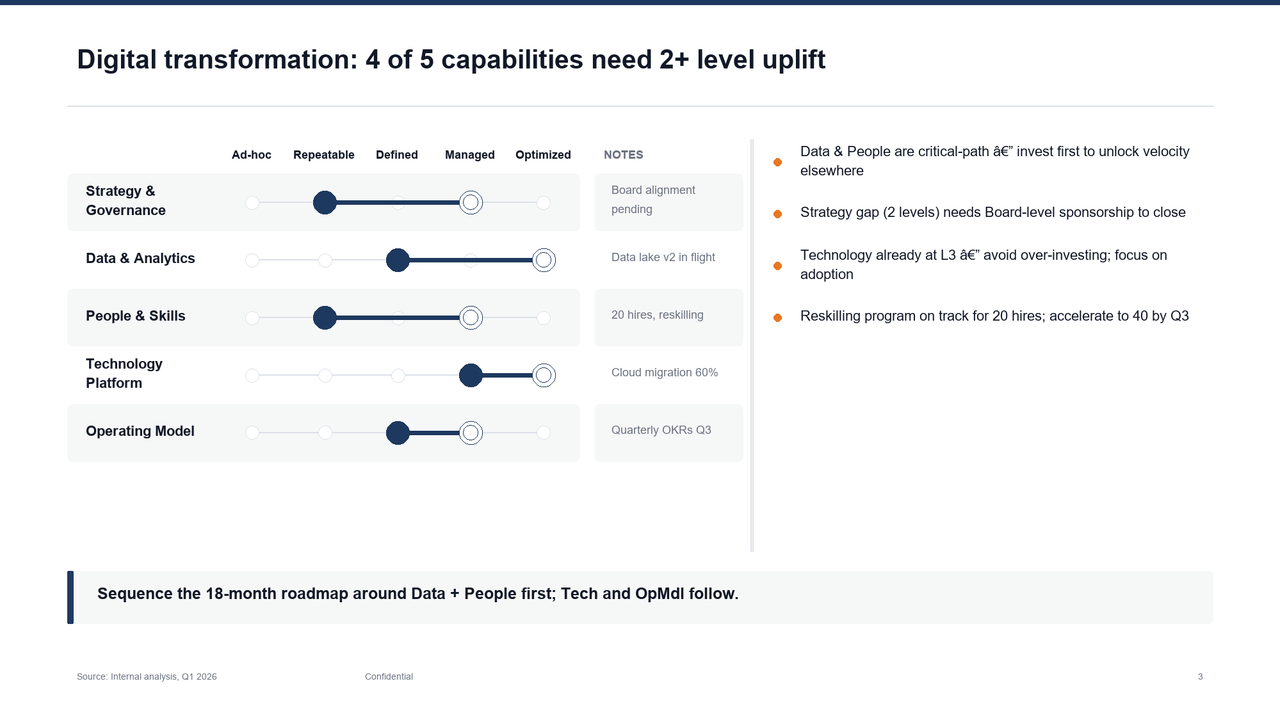Click the slide title about digital transformation
Image resolution: width=1280 pixels, height=720 pixels.
point(451,60)
